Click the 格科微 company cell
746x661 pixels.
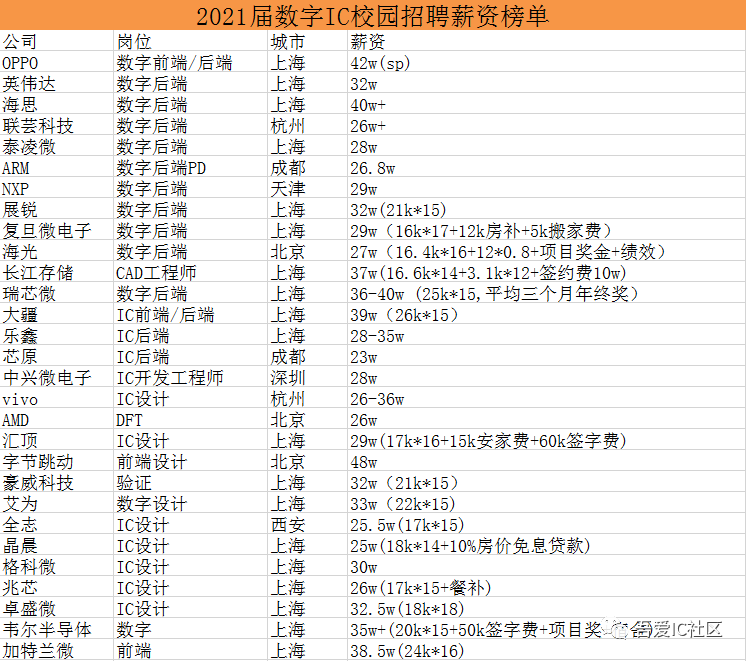click(x=57, y=566)
